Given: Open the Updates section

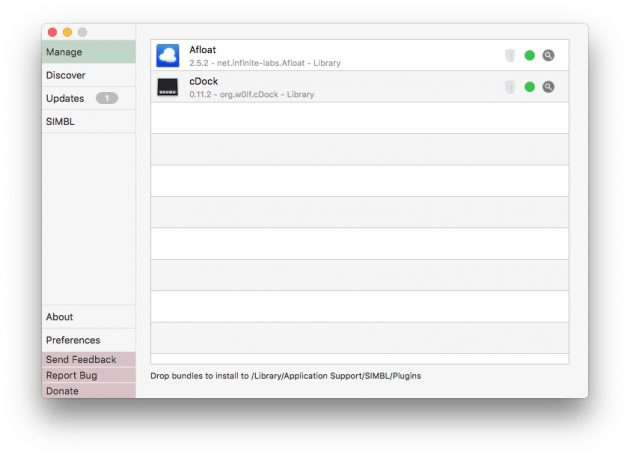Looking at the screenshot, I should click(88, 98).
